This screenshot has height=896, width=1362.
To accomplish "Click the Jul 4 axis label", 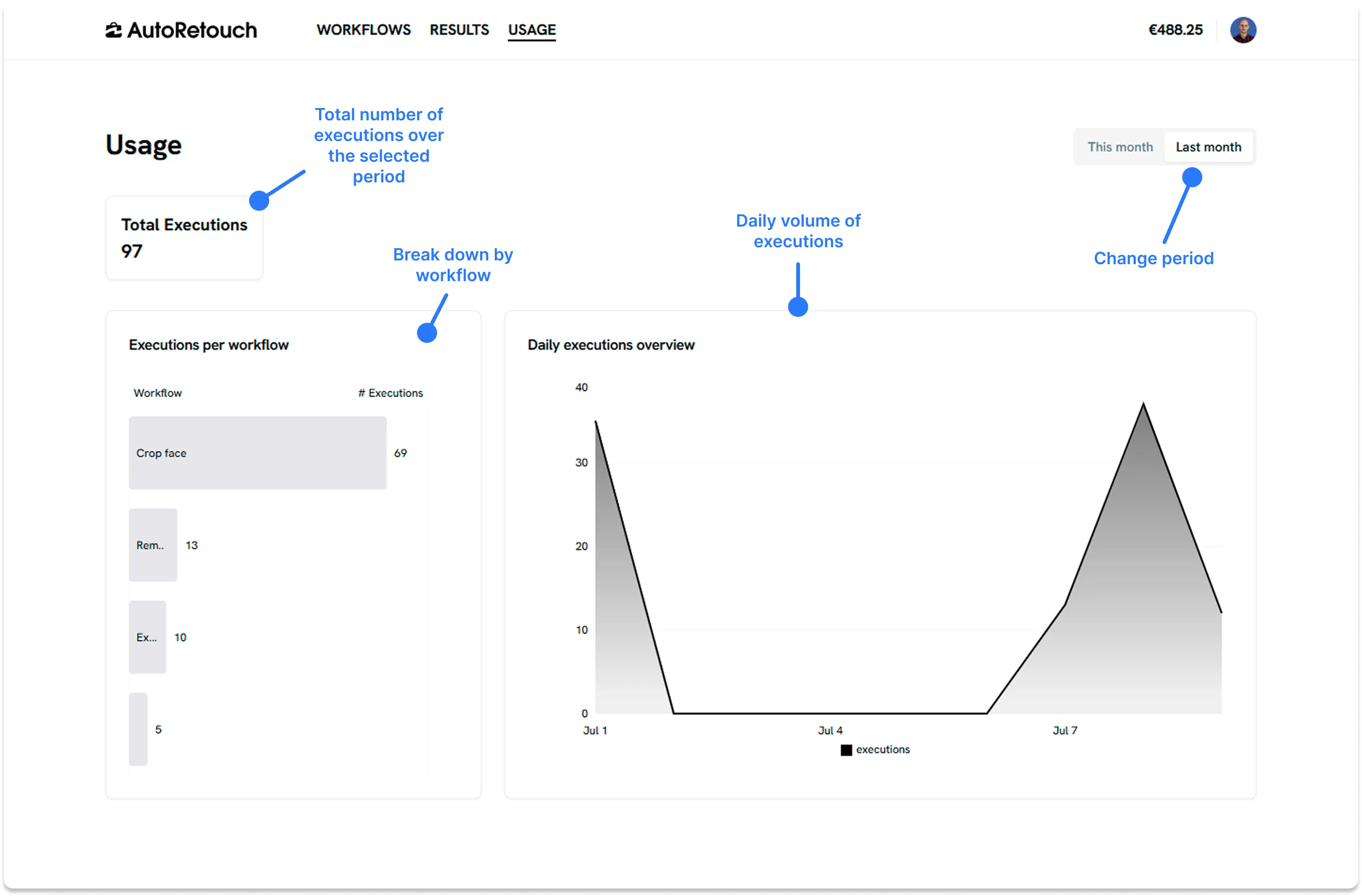I will click(x=830, y=730).
